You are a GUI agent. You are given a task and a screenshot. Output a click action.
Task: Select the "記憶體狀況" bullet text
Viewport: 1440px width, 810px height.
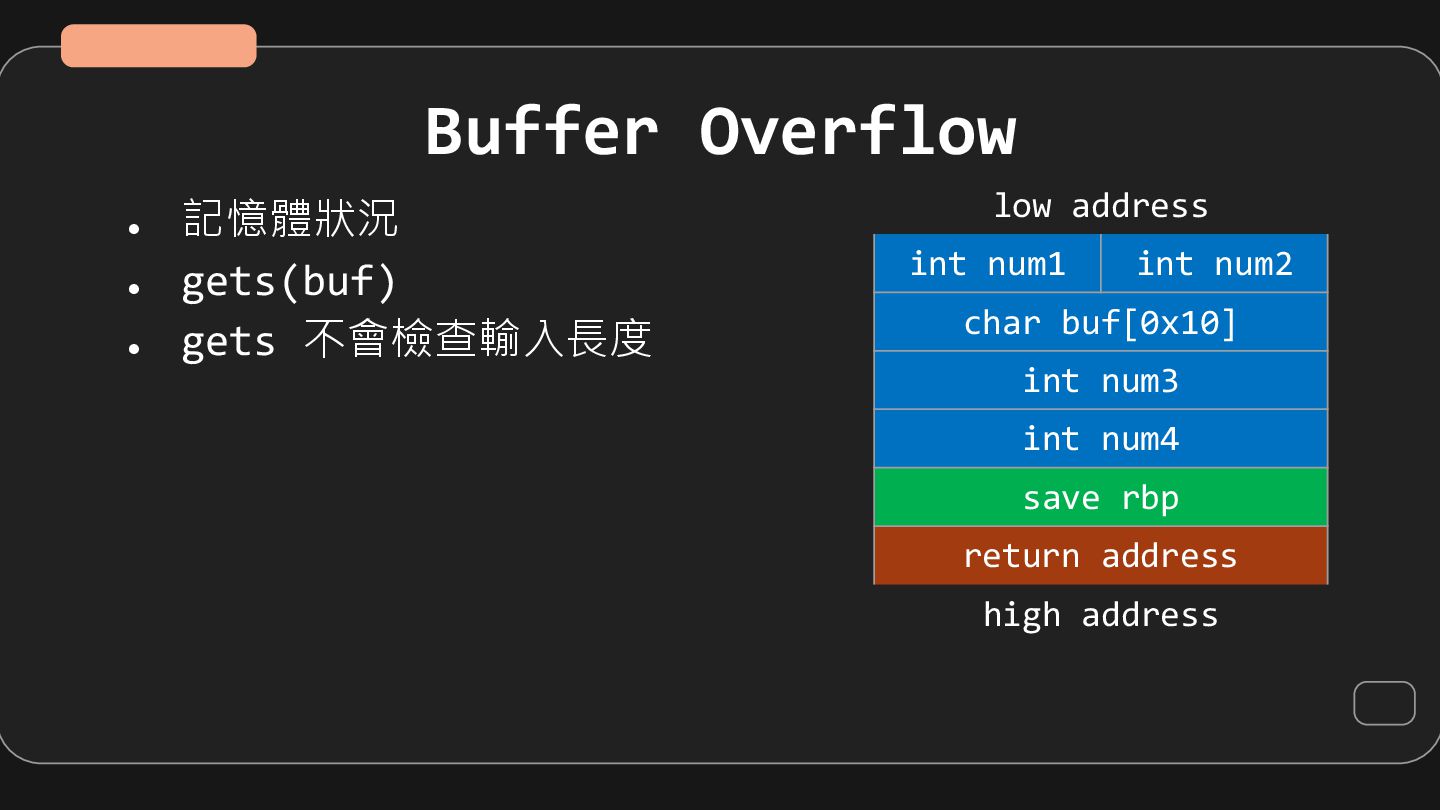point(291,218)
